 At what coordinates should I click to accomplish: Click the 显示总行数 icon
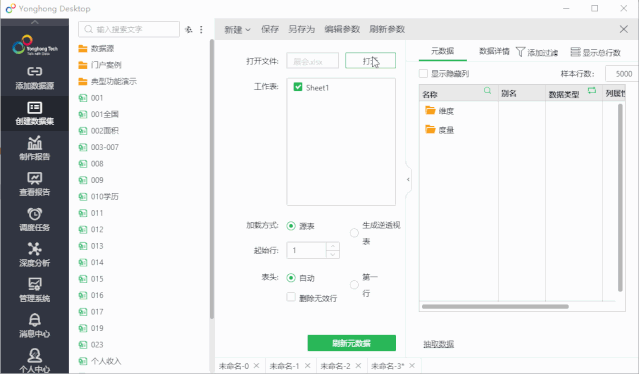575,52
